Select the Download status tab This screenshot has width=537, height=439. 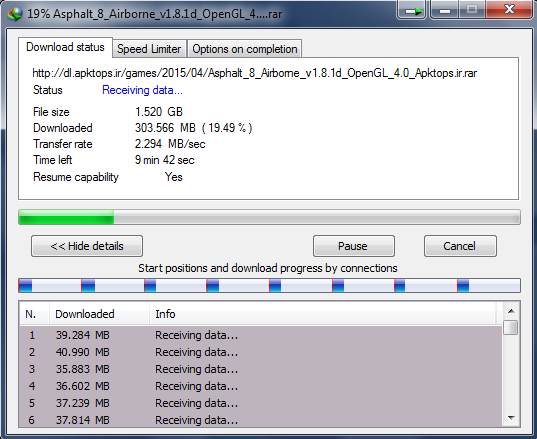[x=65, y=47]
